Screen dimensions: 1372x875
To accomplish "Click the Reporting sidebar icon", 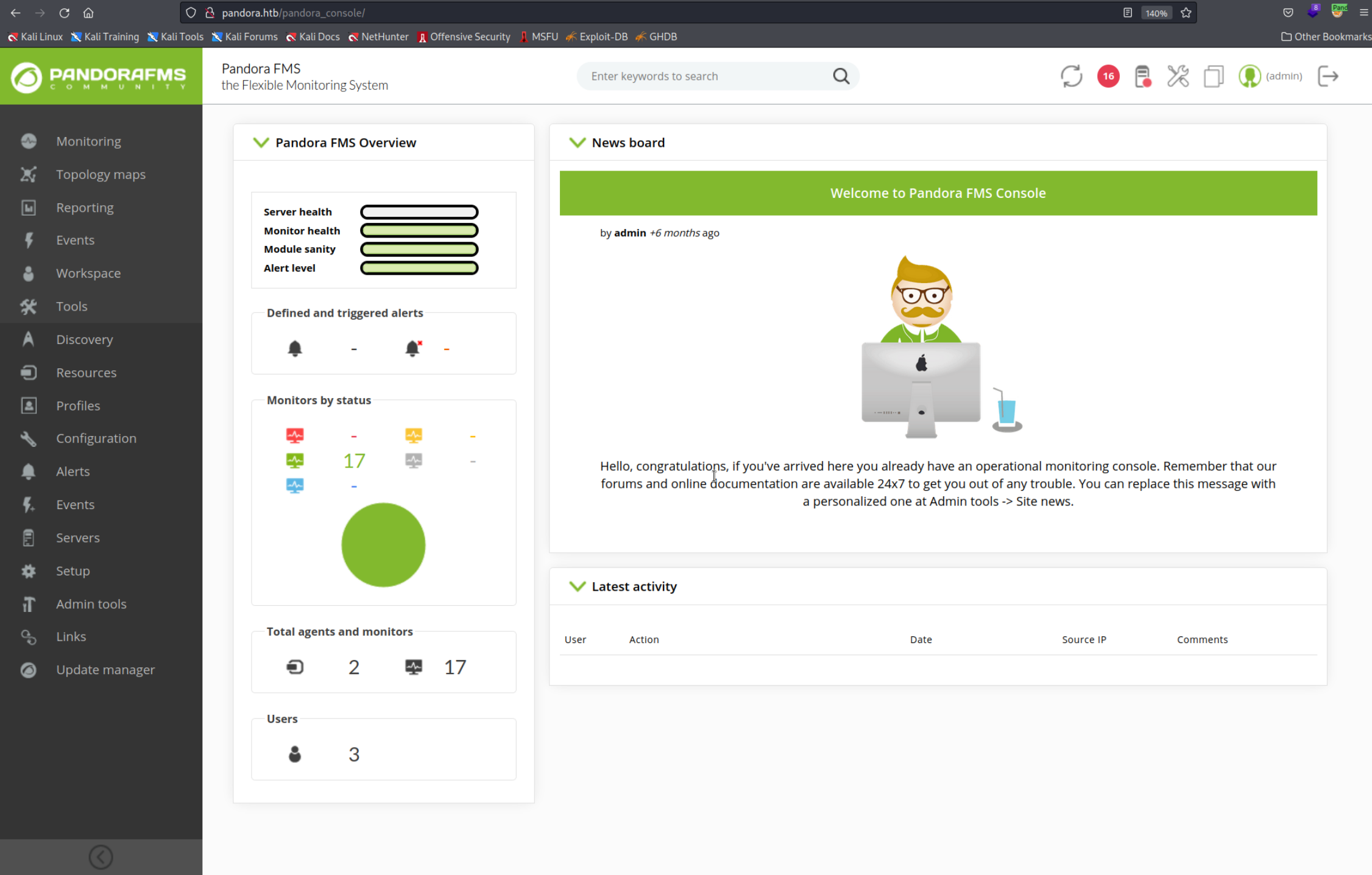I will (29, 208).
